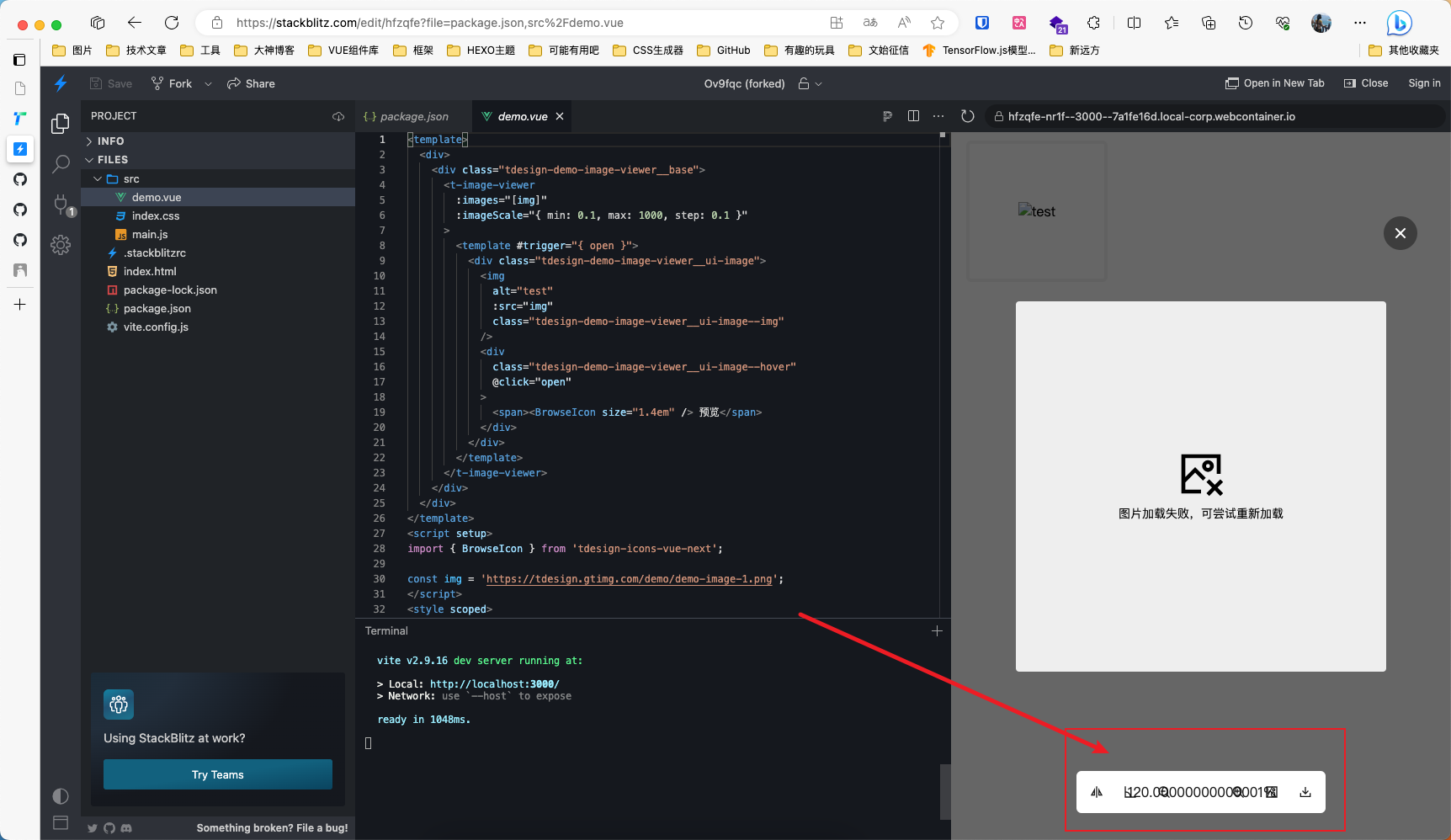This screenshot has width=1451, height=840.
Task: Click the Try Teams button
Action: click(x=217, y=774)
